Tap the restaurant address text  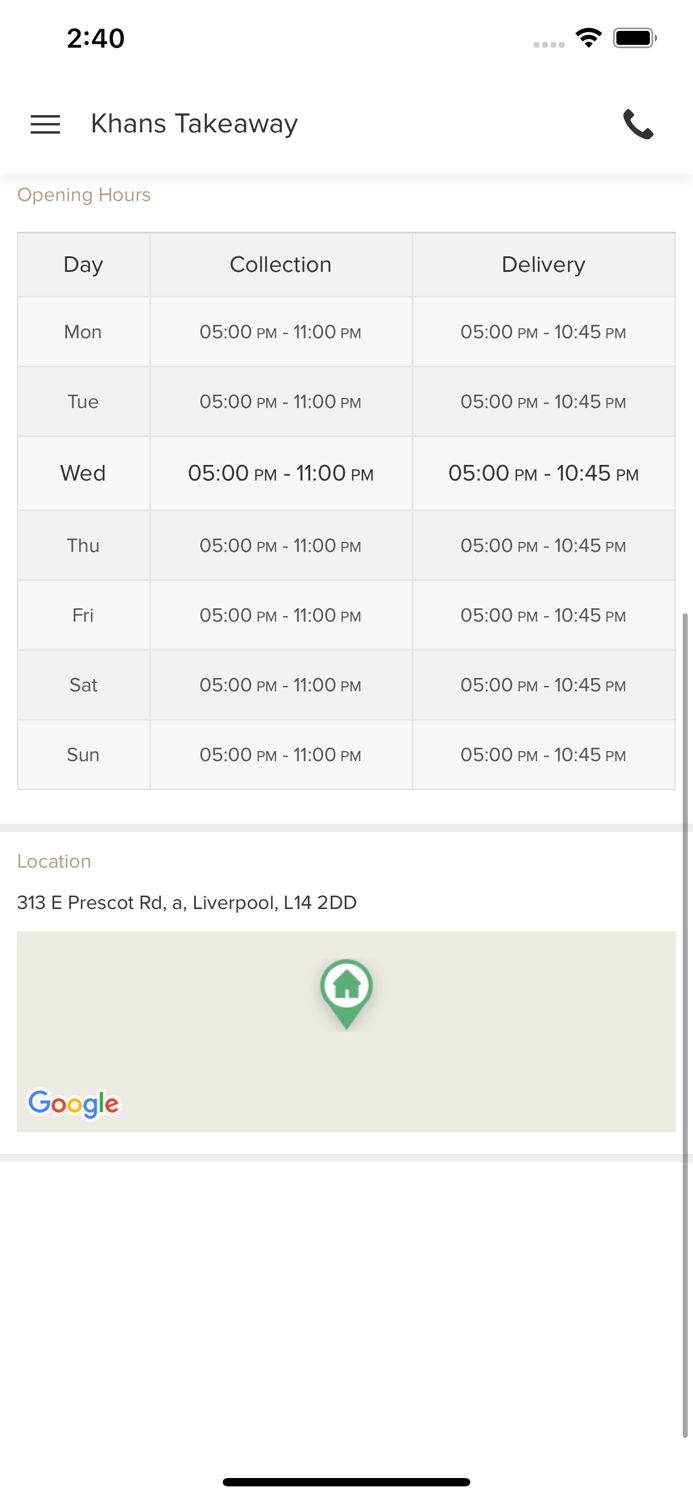pyautogui.click(x=187, y=903)
